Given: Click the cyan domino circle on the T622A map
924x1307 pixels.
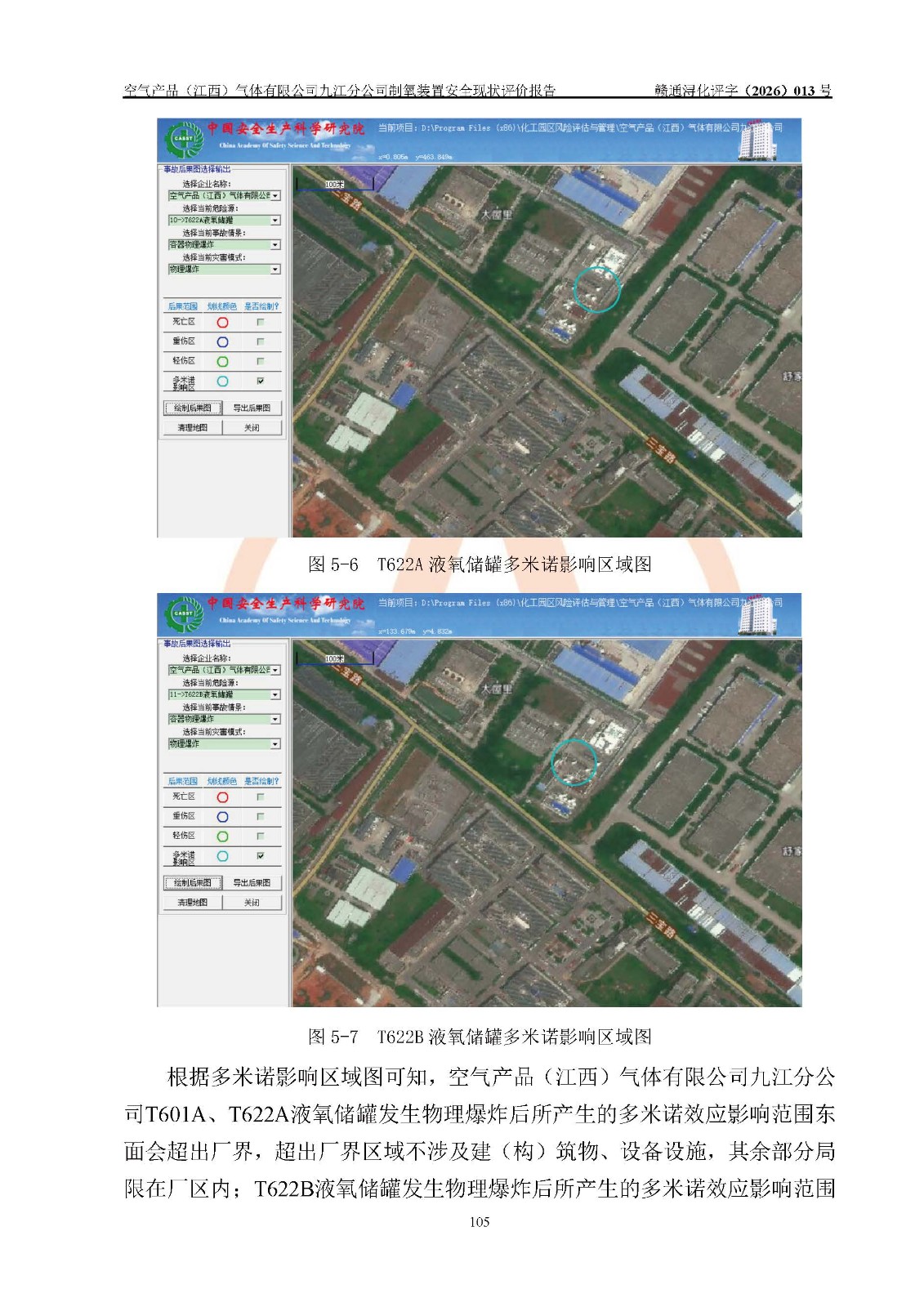Looking at the screenshot, I should (596, 289).
